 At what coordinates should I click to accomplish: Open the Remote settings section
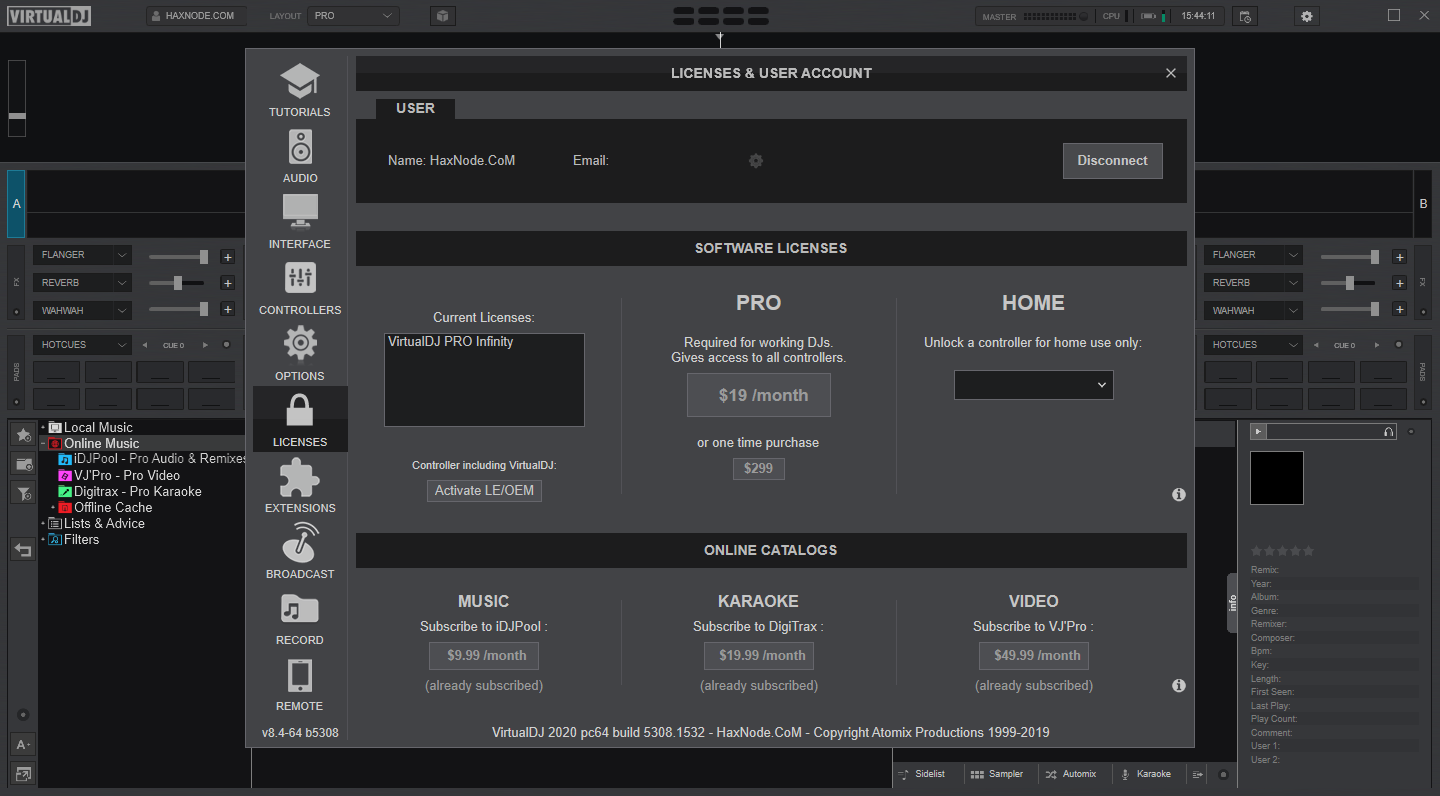point(299,684)
